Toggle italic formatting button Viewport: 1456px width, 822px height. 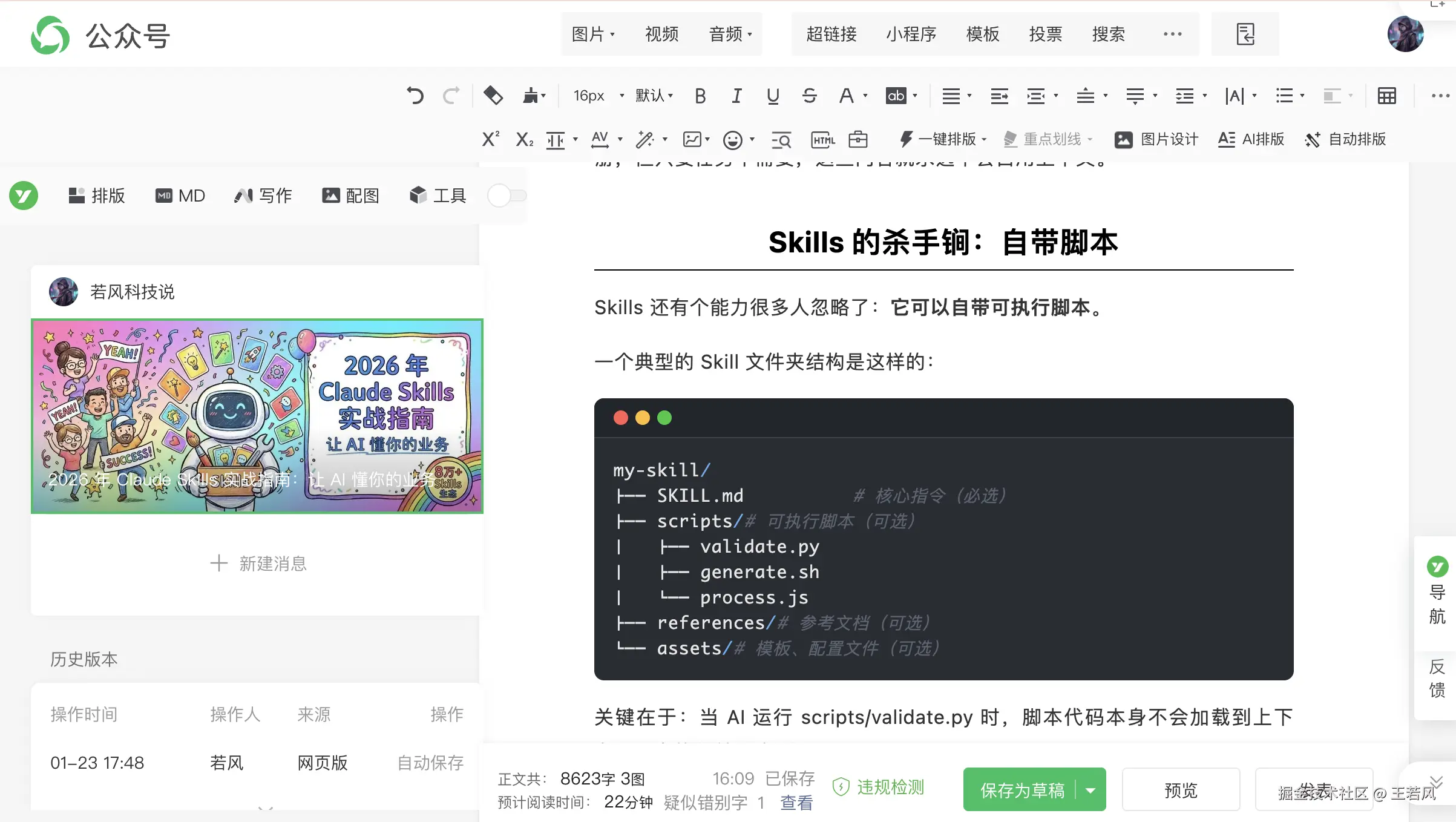point(736,96)
